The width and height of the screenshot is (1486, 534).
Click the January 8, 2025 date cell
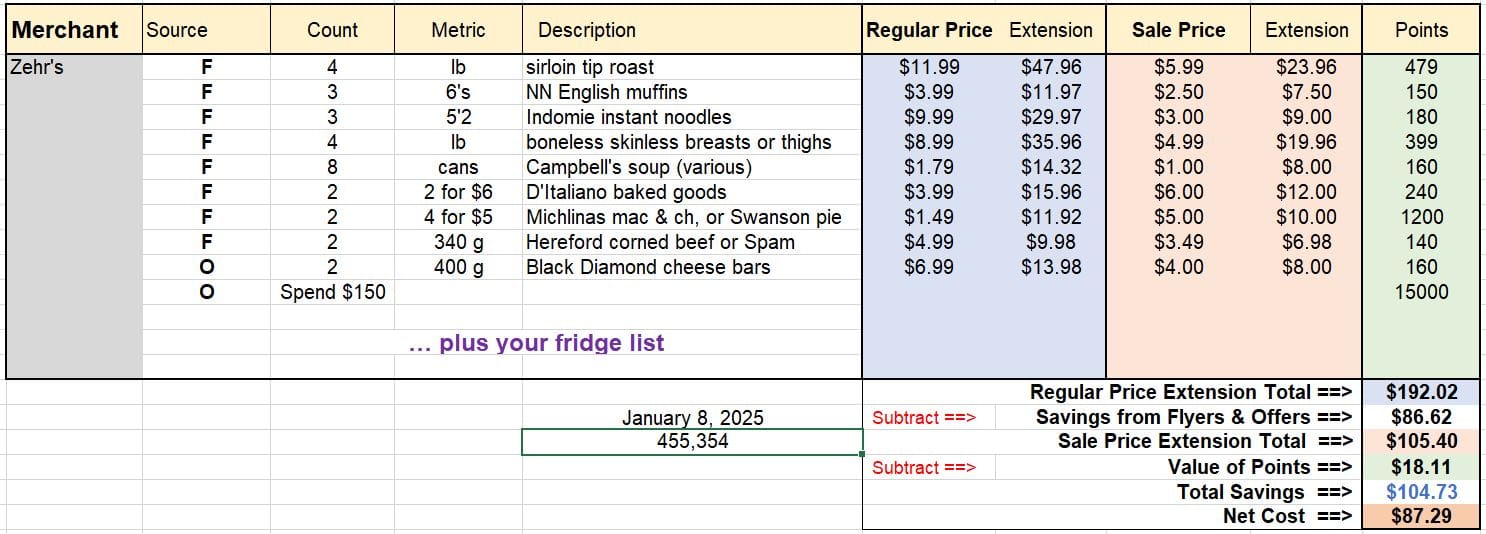[x=692, y=418]
